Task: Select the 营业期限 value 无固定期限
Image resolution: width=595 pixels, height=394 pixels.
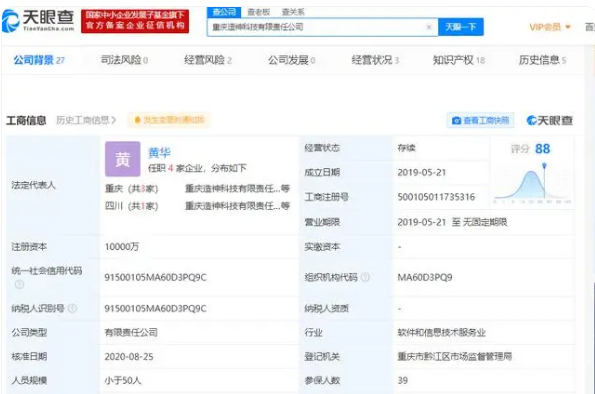Action: pos(485,222)
